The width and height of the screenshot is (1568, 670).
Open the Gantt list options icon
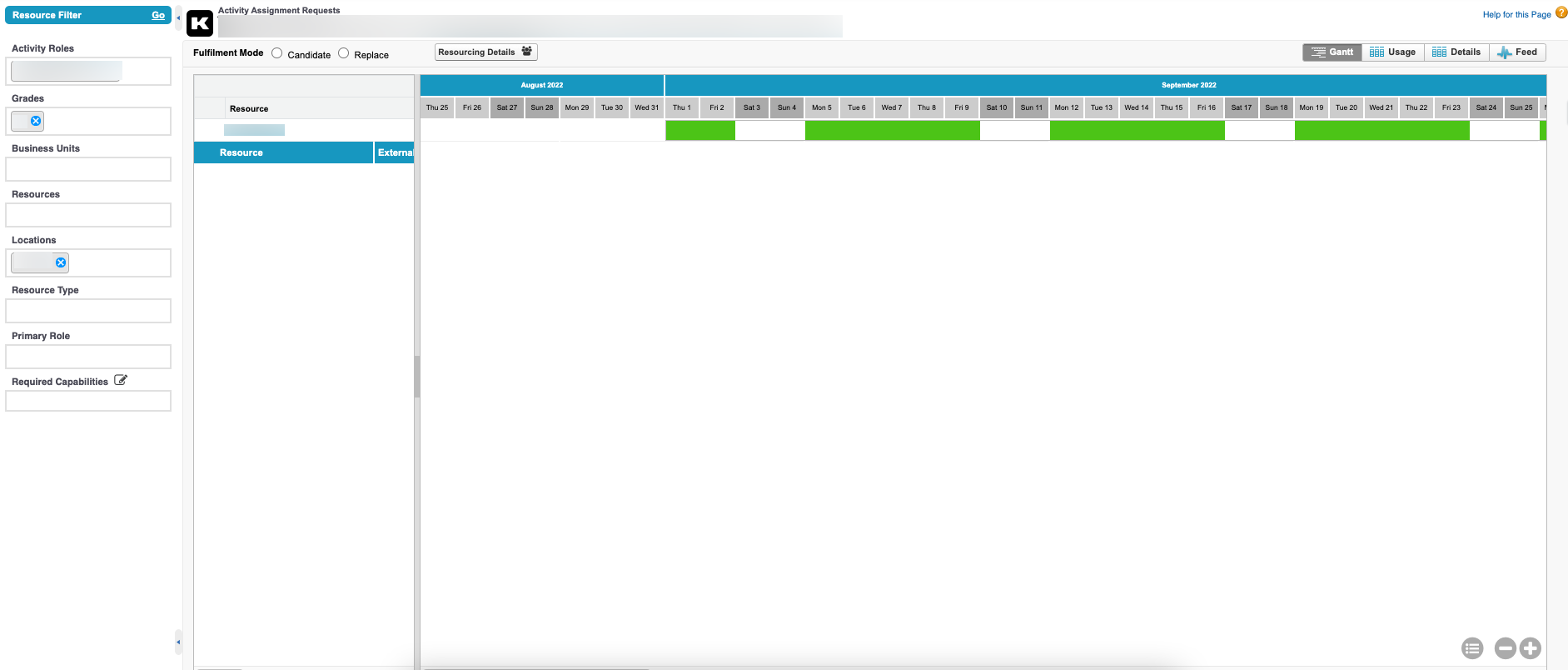(x=1472, y=647)
